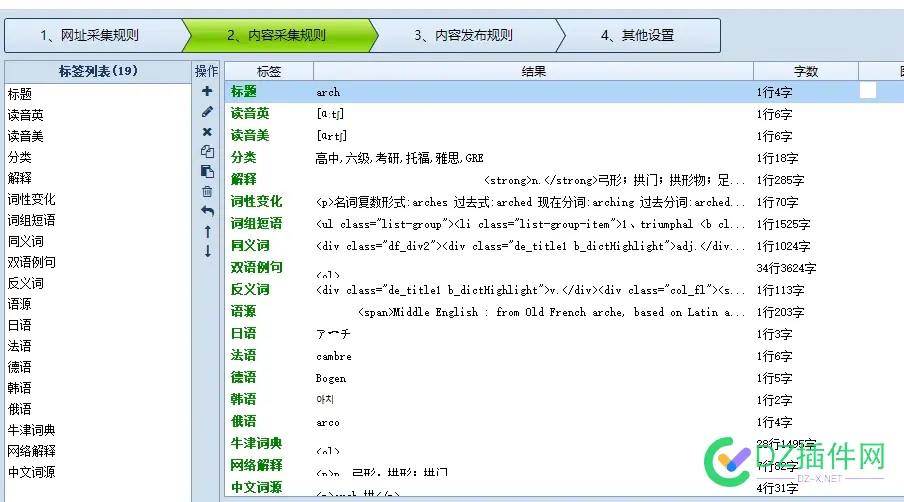Select 双语例句 in the left tag list
This screenshot has height=502, width=904.
click(32, 262)
